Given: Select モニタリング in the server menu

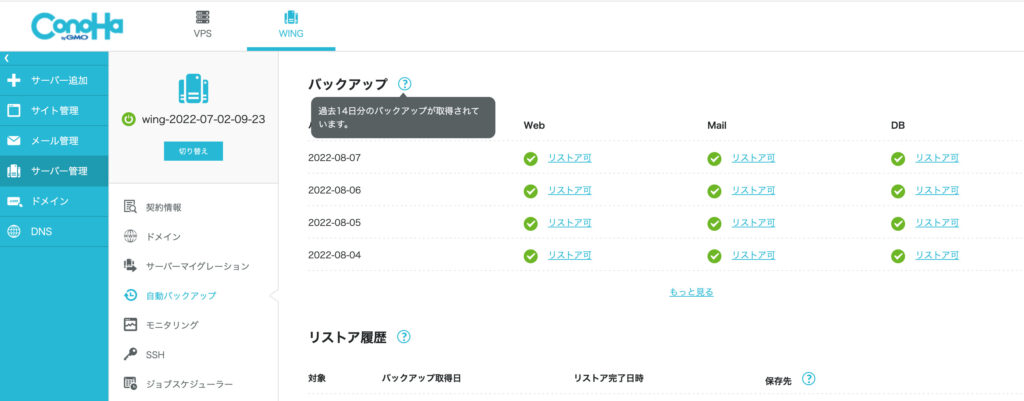Looking at the screenshot, I should tap(172, 325).
